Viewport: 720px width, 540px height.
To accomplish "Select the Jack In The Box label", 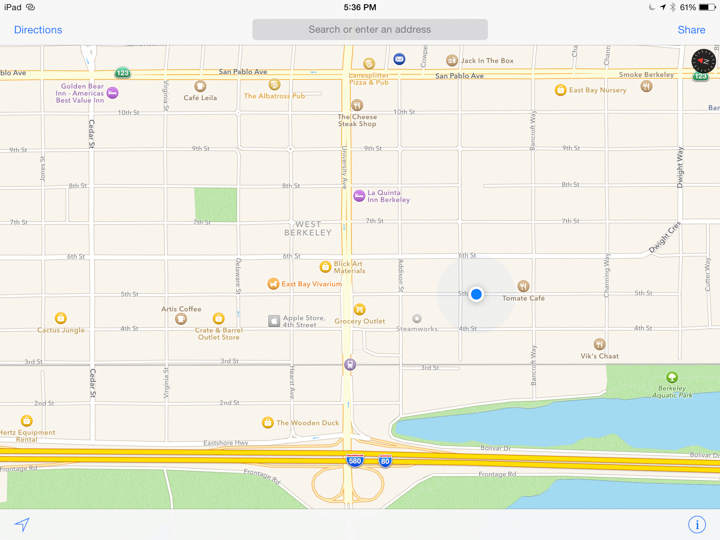I will [x=487, y=61].
